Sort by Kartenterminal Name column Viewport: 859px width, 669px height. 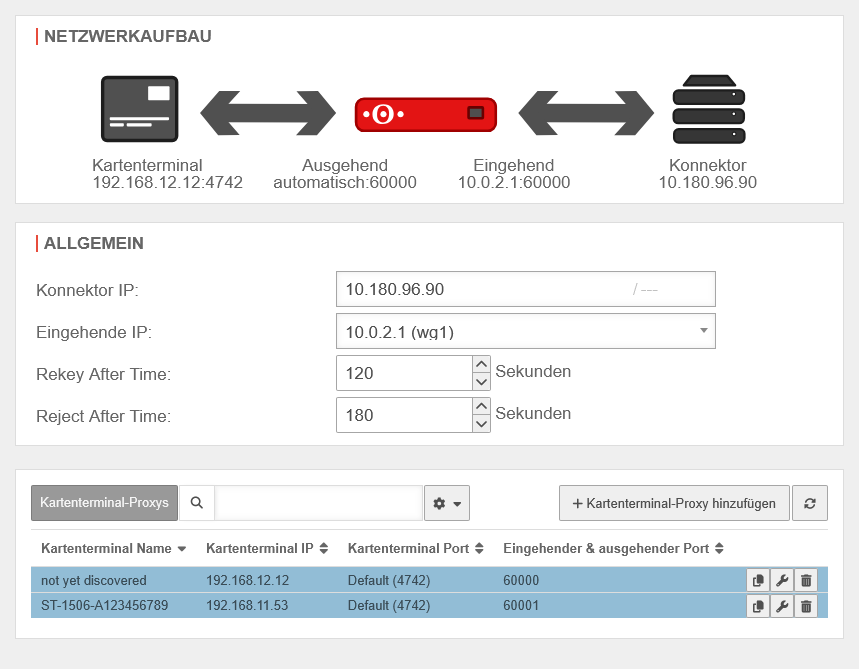[112, 549]
